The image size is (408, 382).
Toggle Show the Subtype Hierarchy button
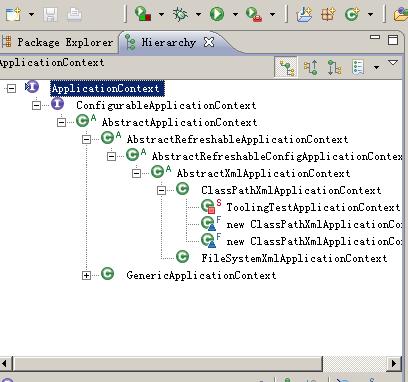334,67
